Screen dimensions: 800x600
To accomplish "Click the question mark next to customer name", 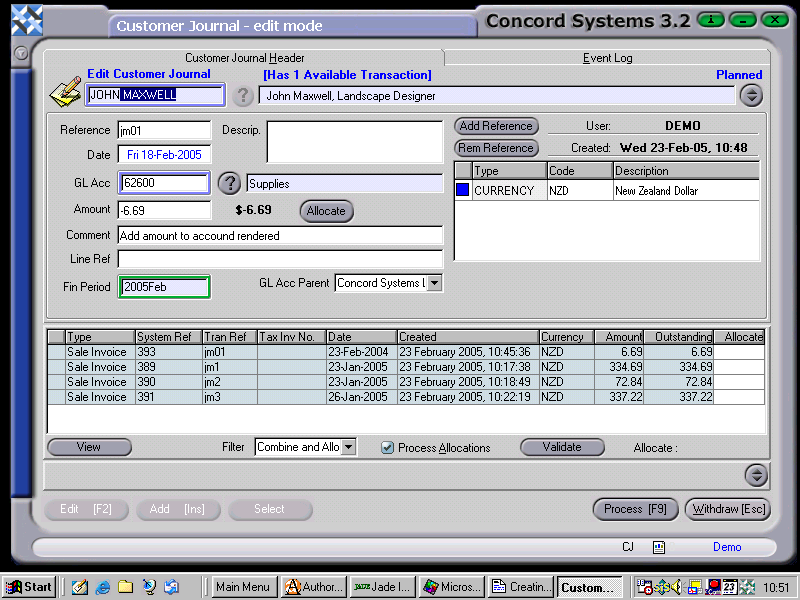I will tap(243, 95).
